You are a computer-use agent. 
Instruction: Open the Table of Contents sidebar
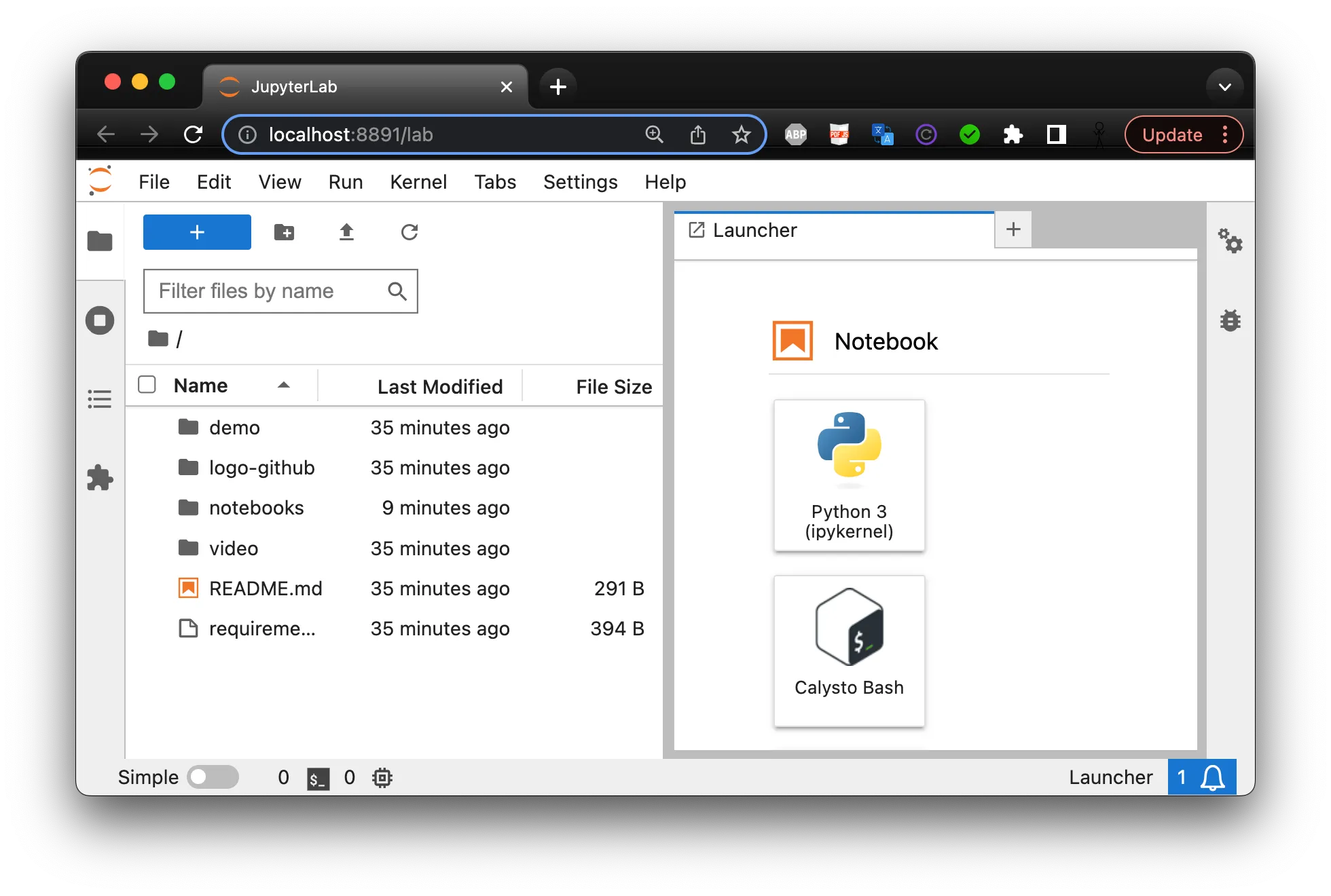[100, 399]
